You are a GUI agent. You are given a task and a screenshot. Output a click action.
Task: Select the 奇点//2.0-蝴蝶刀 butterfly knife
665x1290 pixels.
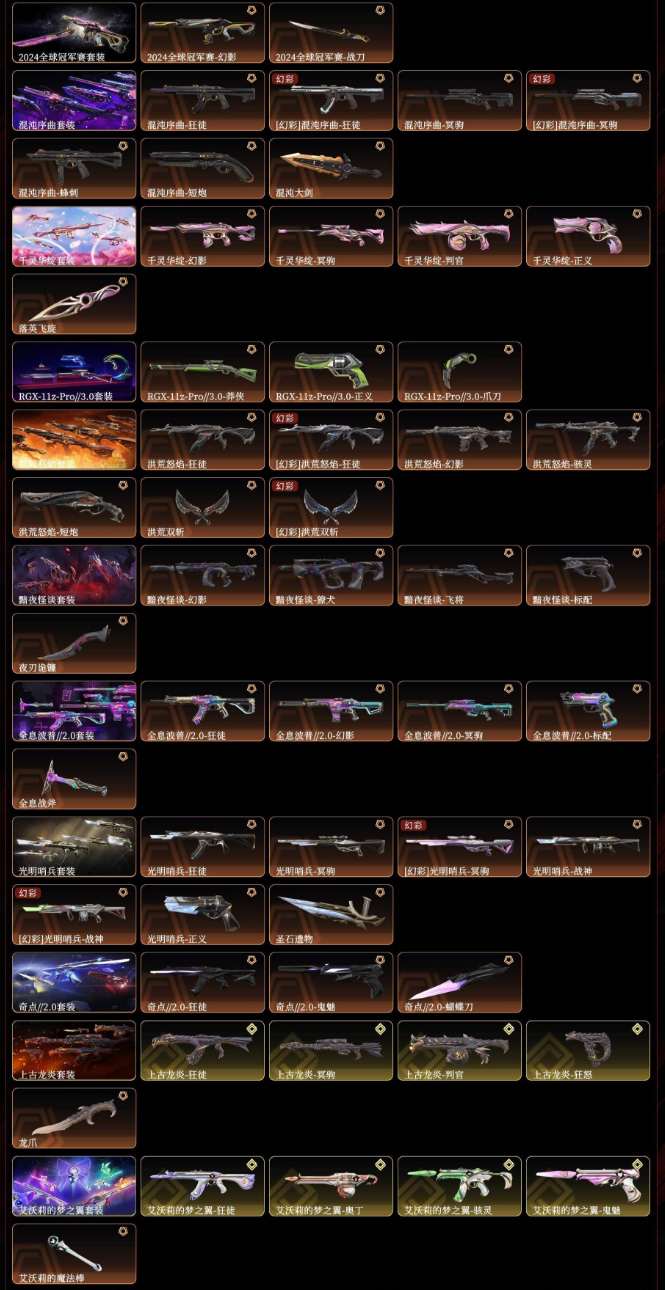tap(460, 983)
